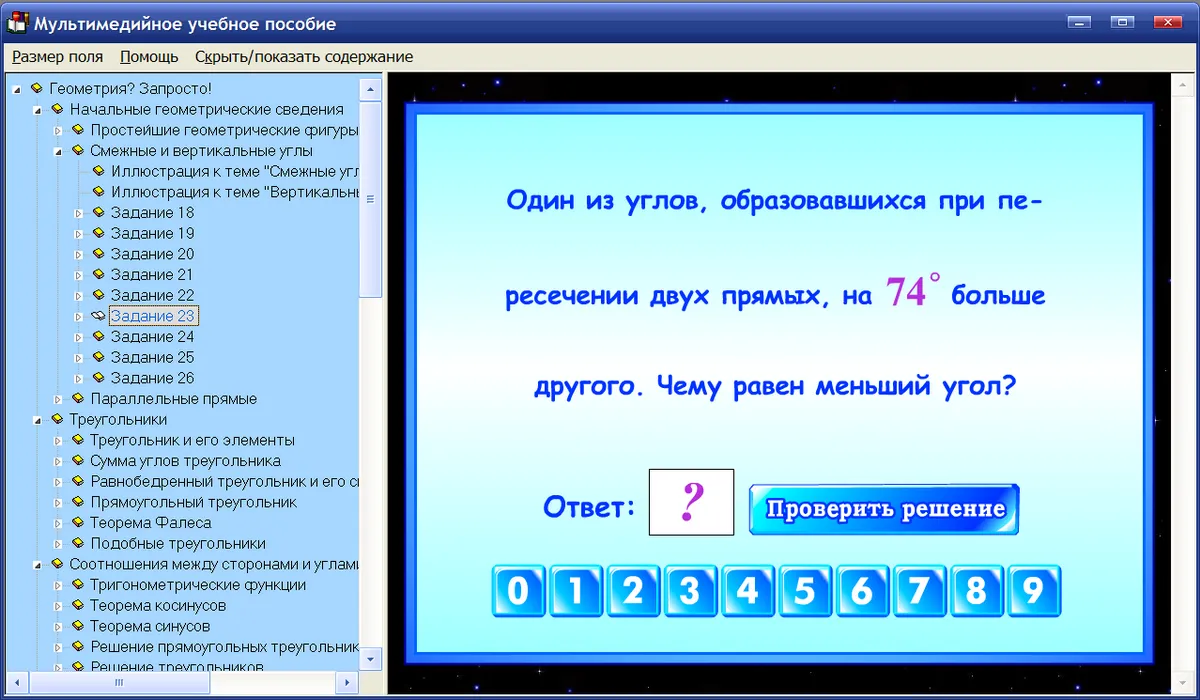Click book icon of Геометрия? Запросто!
This screenshot has height=700, width=1200.
(37, 88)
